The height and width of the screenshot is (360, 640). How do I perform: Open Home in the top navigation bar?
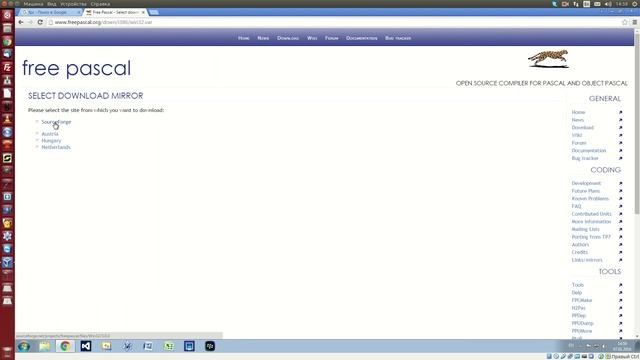click(244, 38)
